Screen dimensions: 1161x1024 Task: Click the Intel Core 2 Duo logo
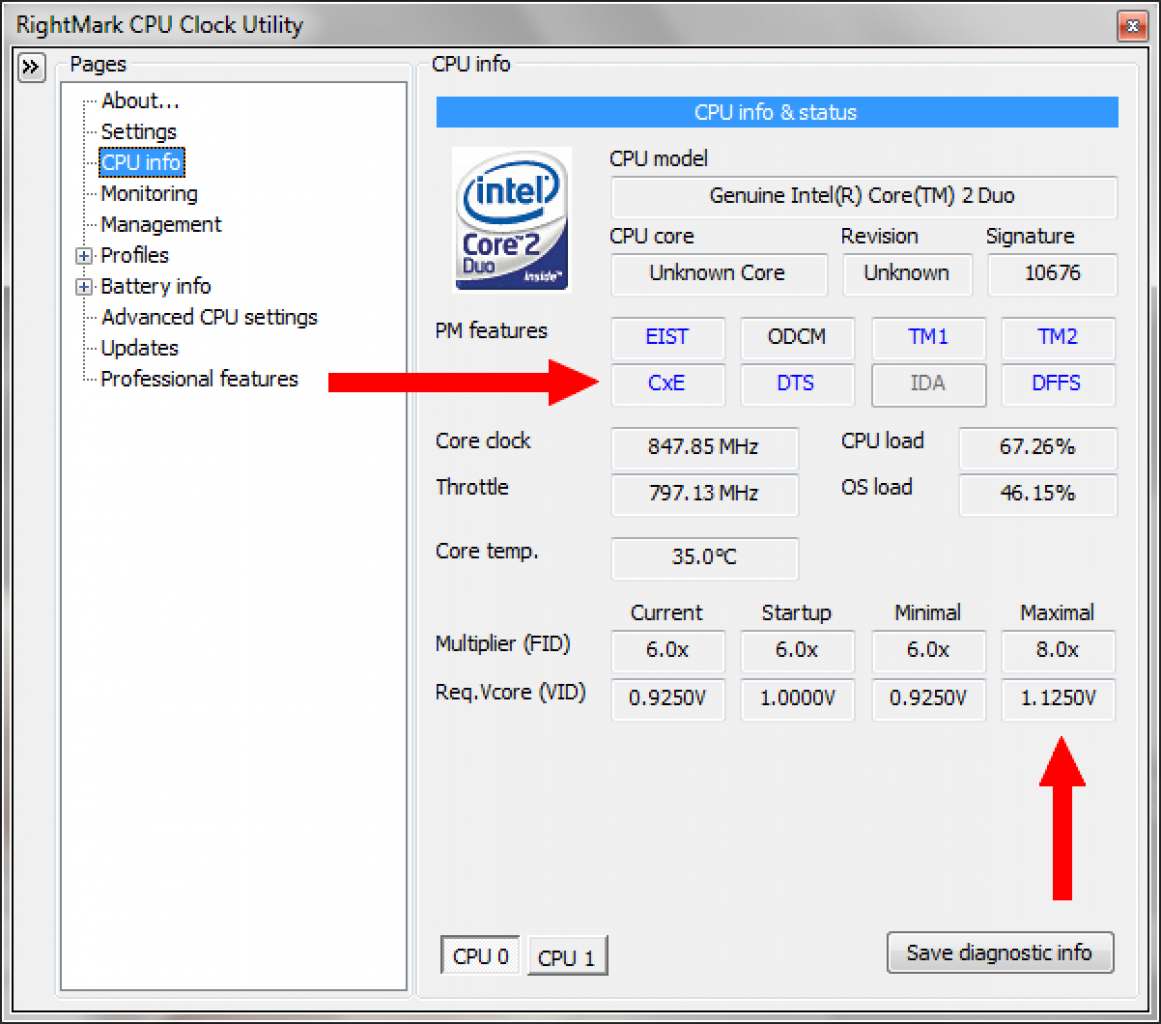(512, 219)
